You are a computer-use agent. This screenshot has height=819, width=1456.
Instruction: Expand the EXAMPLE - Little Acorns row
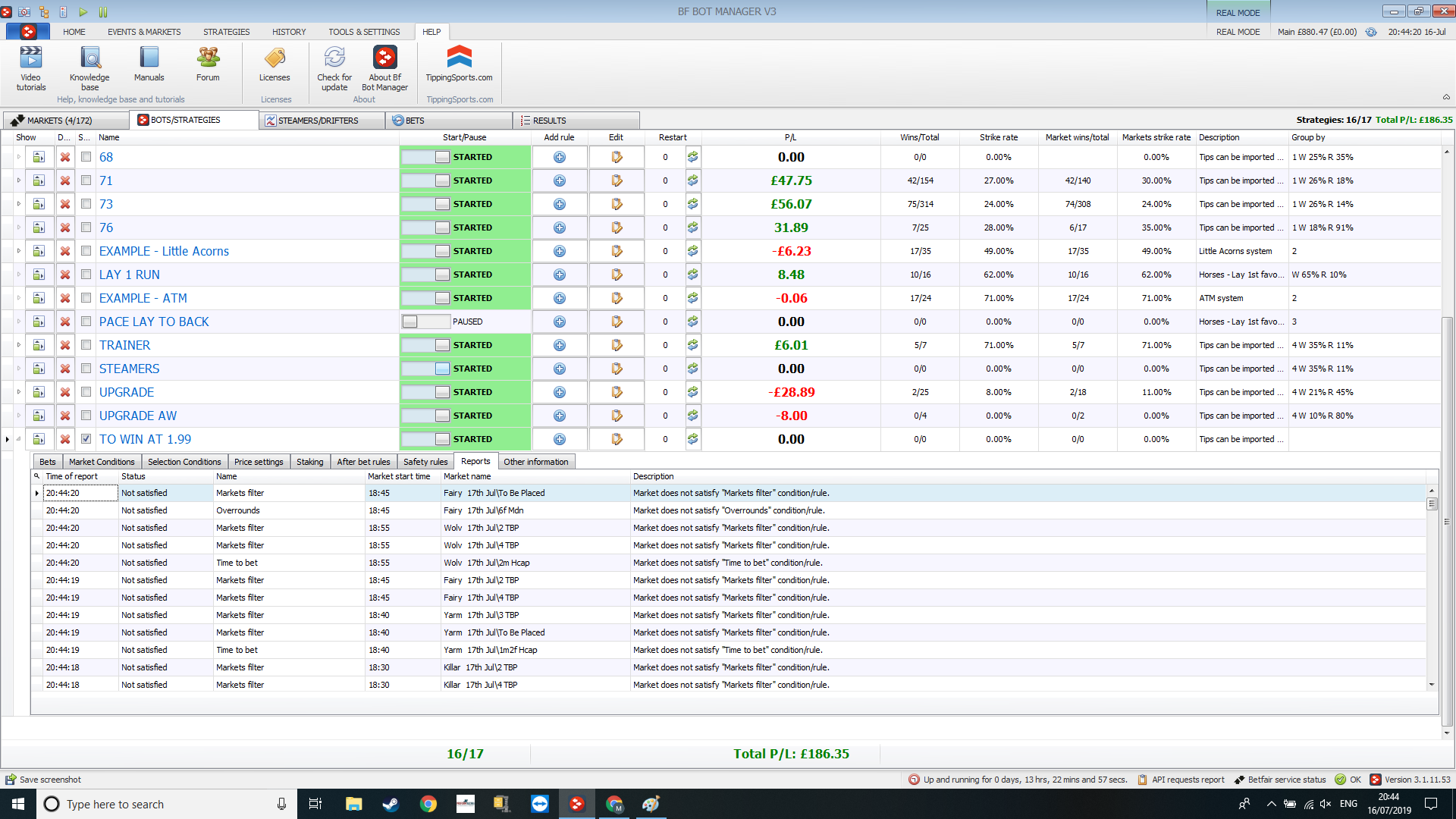coord(18,251)
